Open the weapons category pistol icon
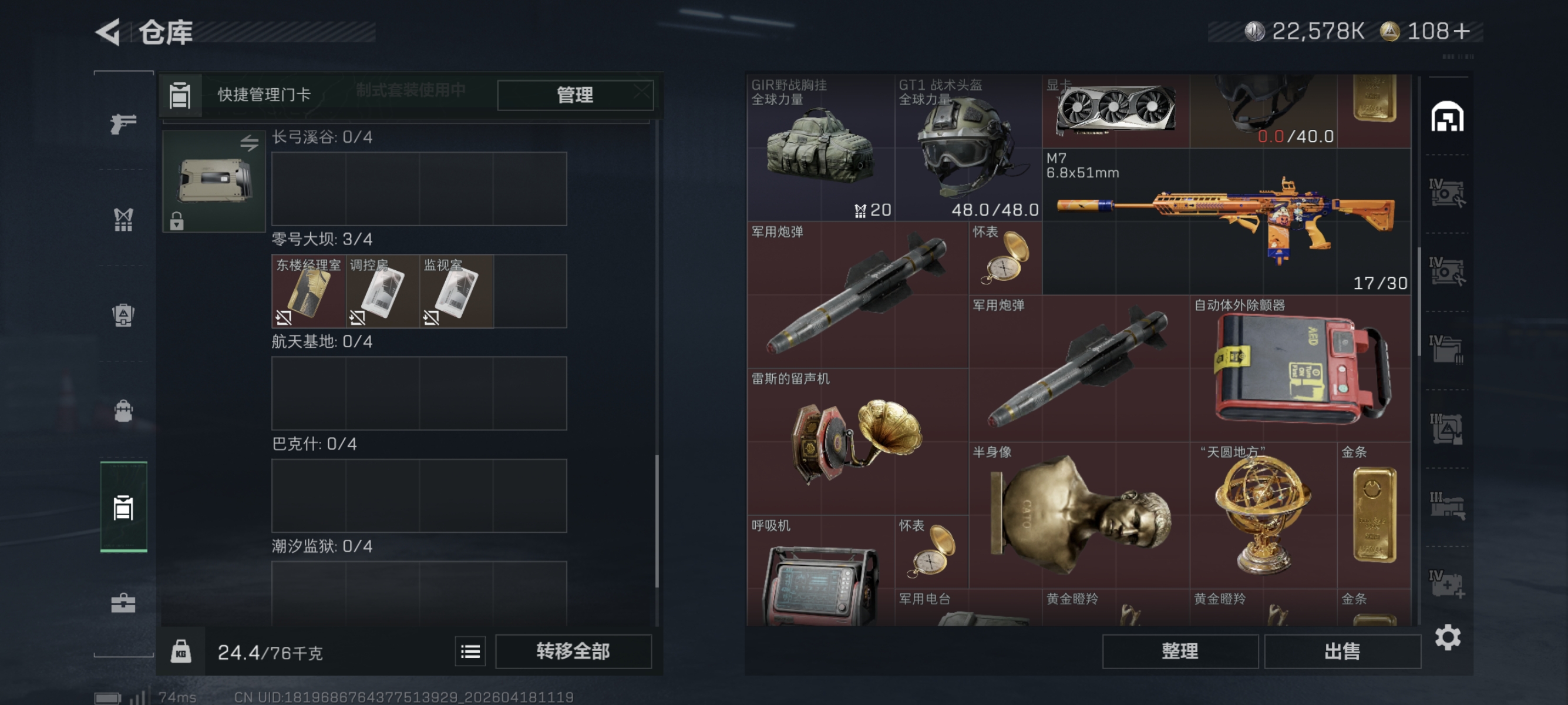The height and width of the screenshot is (705, 1568). 123,123
